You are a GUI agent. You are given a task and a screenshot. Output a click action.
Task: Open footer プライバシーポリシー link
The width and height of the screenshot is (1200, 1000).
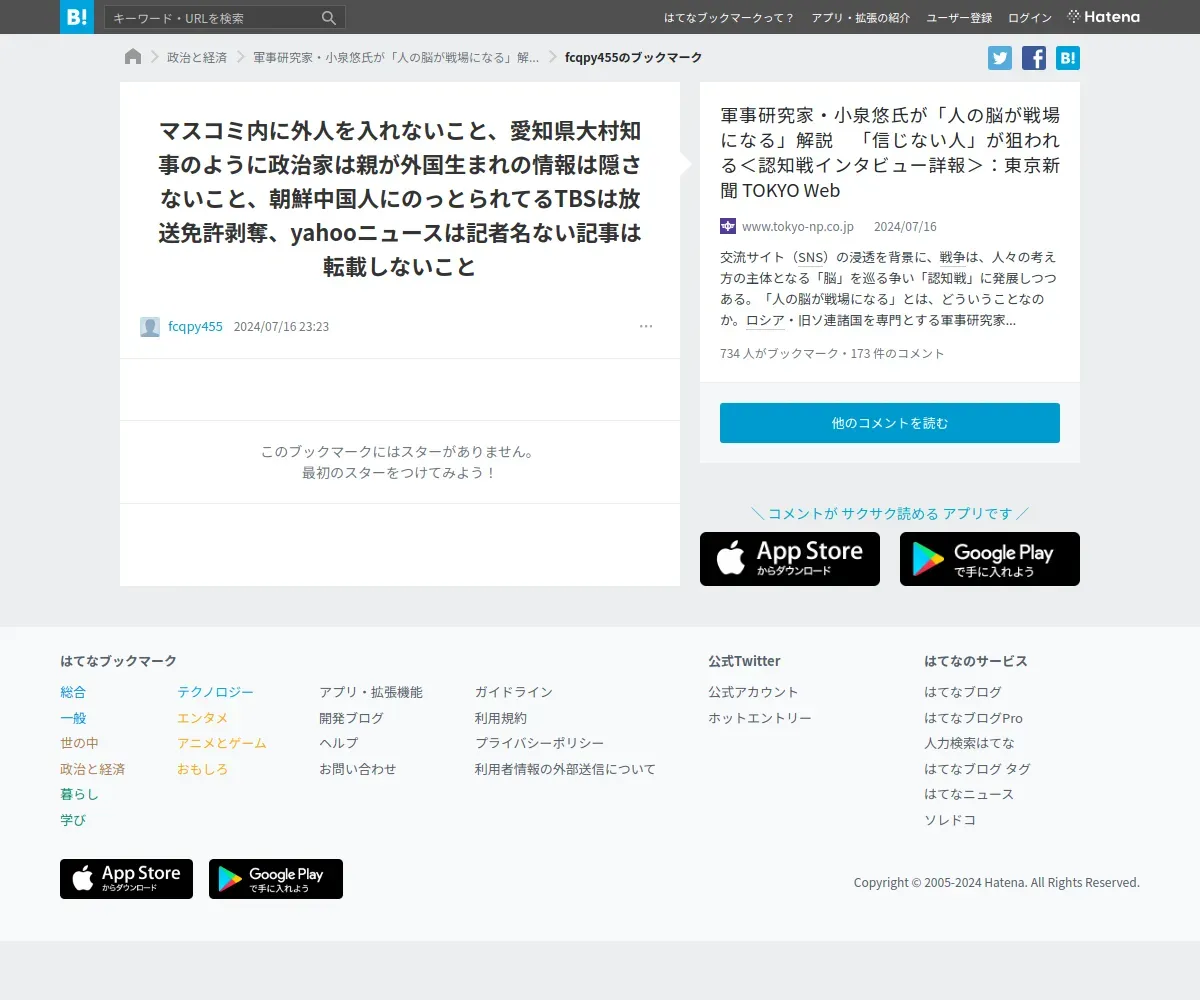click(540, 743)
